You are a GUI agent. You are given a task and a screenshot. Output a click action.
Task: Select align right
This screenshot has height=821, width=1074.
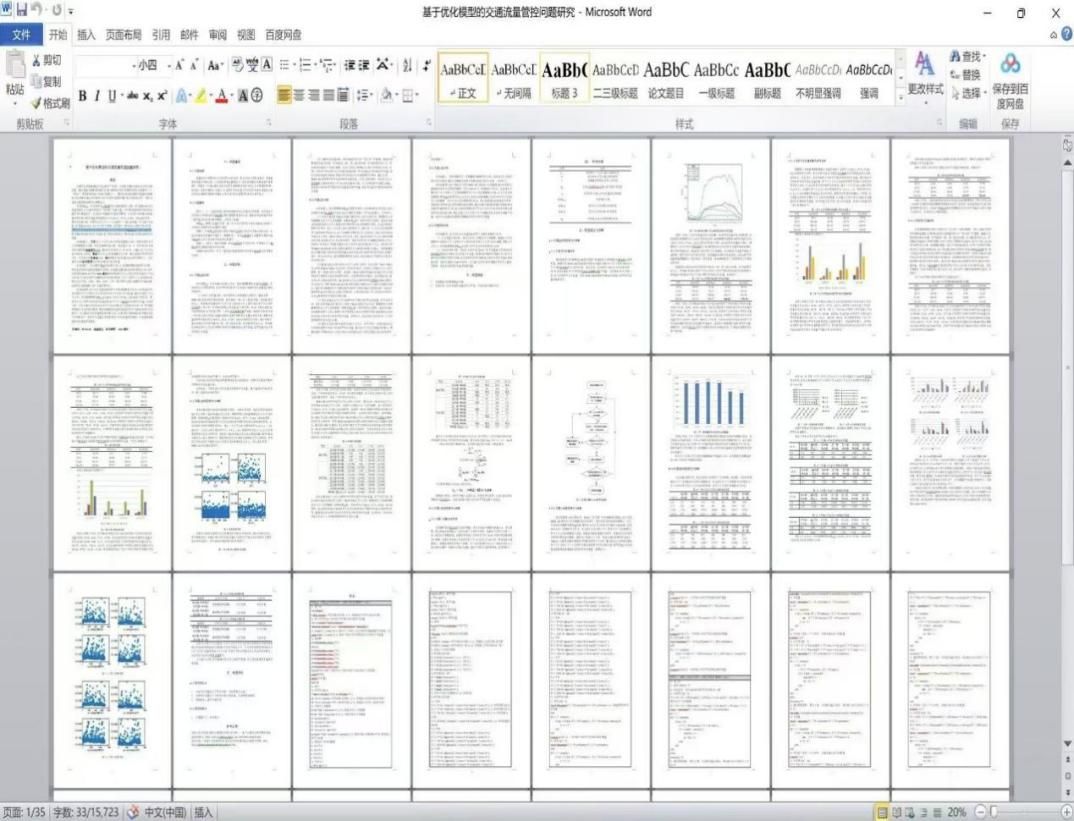click(314, 95)
